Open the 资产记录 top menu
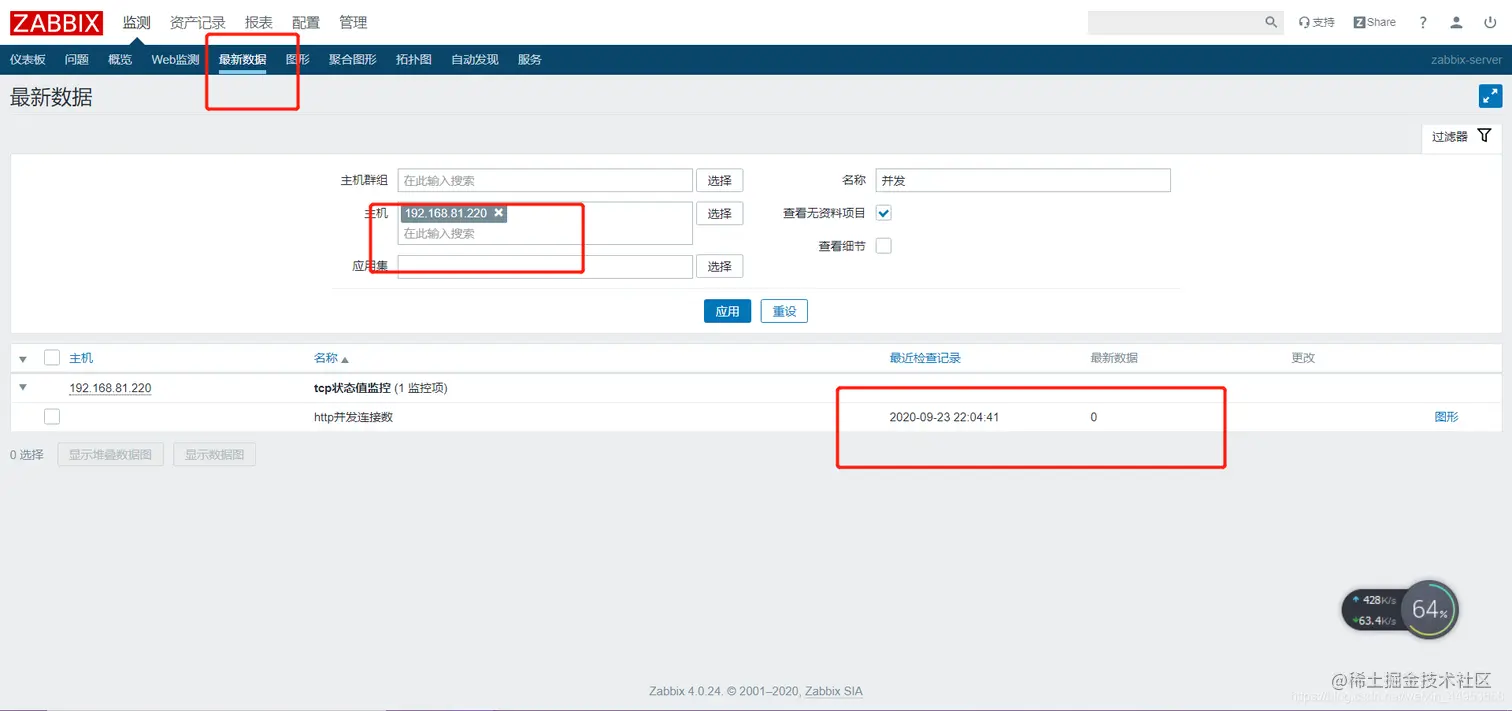This screenshot has height=711, width=1512. point(198,22)
